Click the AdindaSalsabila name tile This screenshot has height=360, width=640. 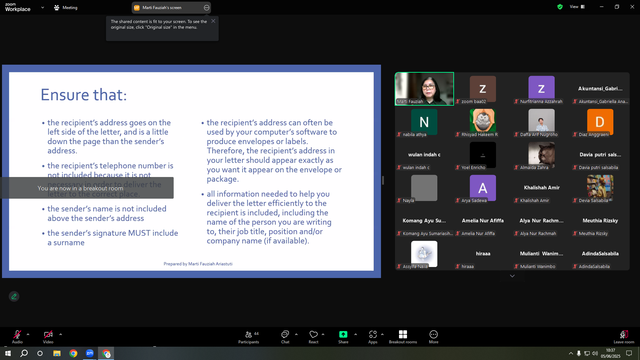600,254
